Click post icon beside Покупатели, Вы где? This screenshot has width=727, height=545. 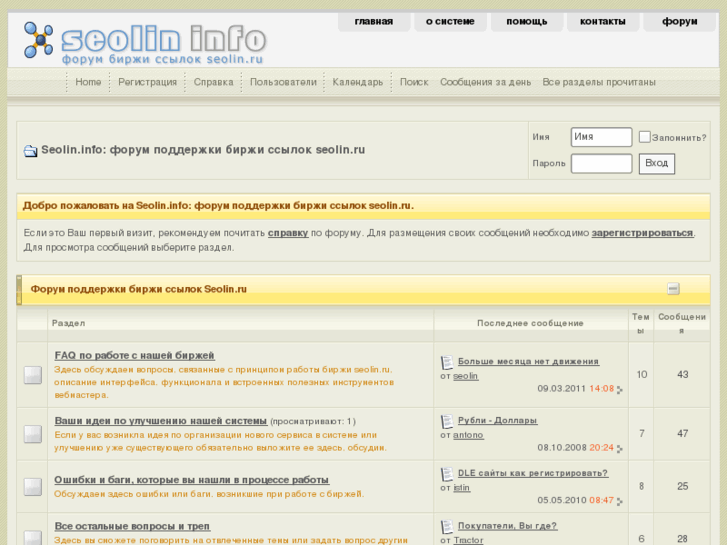click(x=446, y=526)
